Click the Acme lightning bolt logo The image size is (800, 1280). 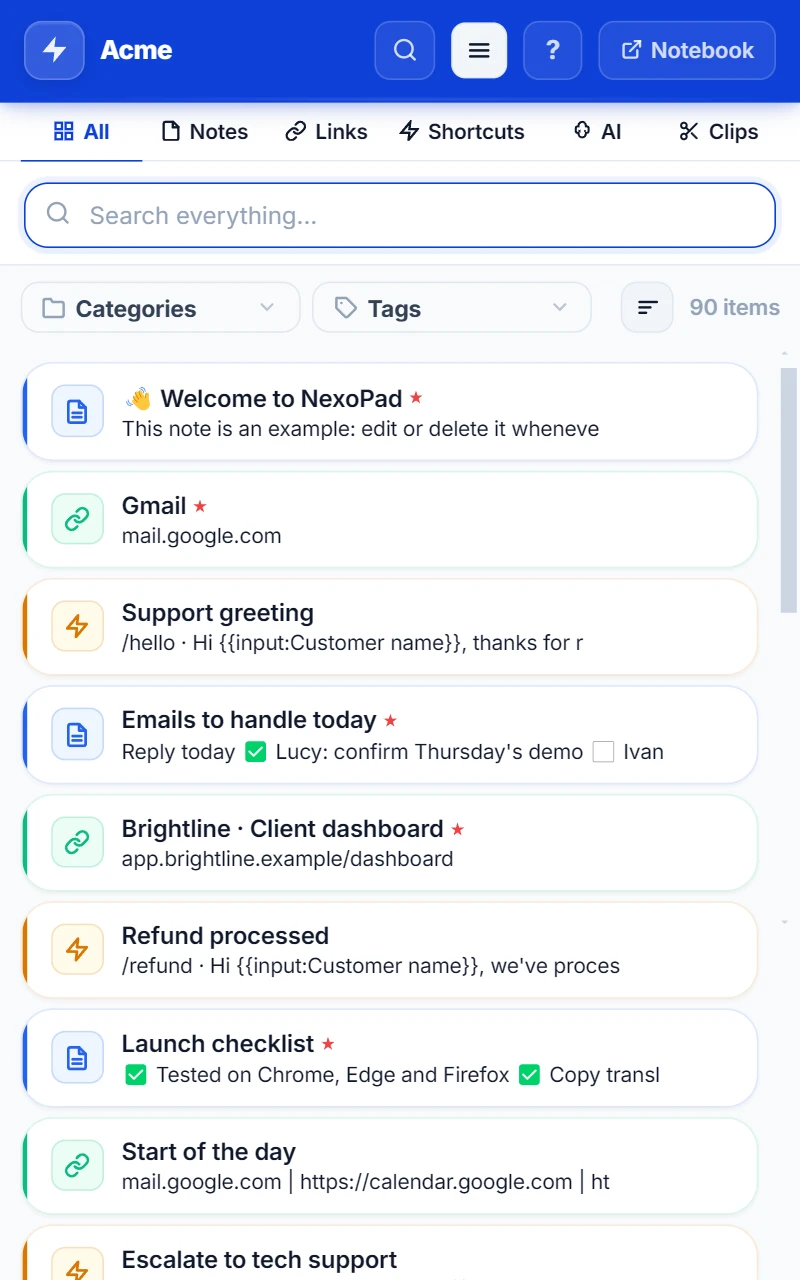(x=54, y=50)
